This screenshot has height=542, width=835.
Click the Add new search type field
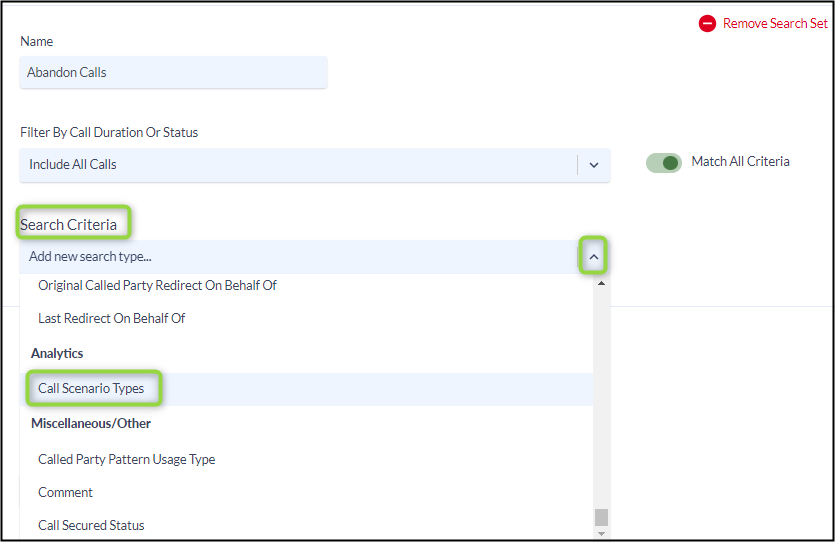pyautogui.click(x=299, y=257)
